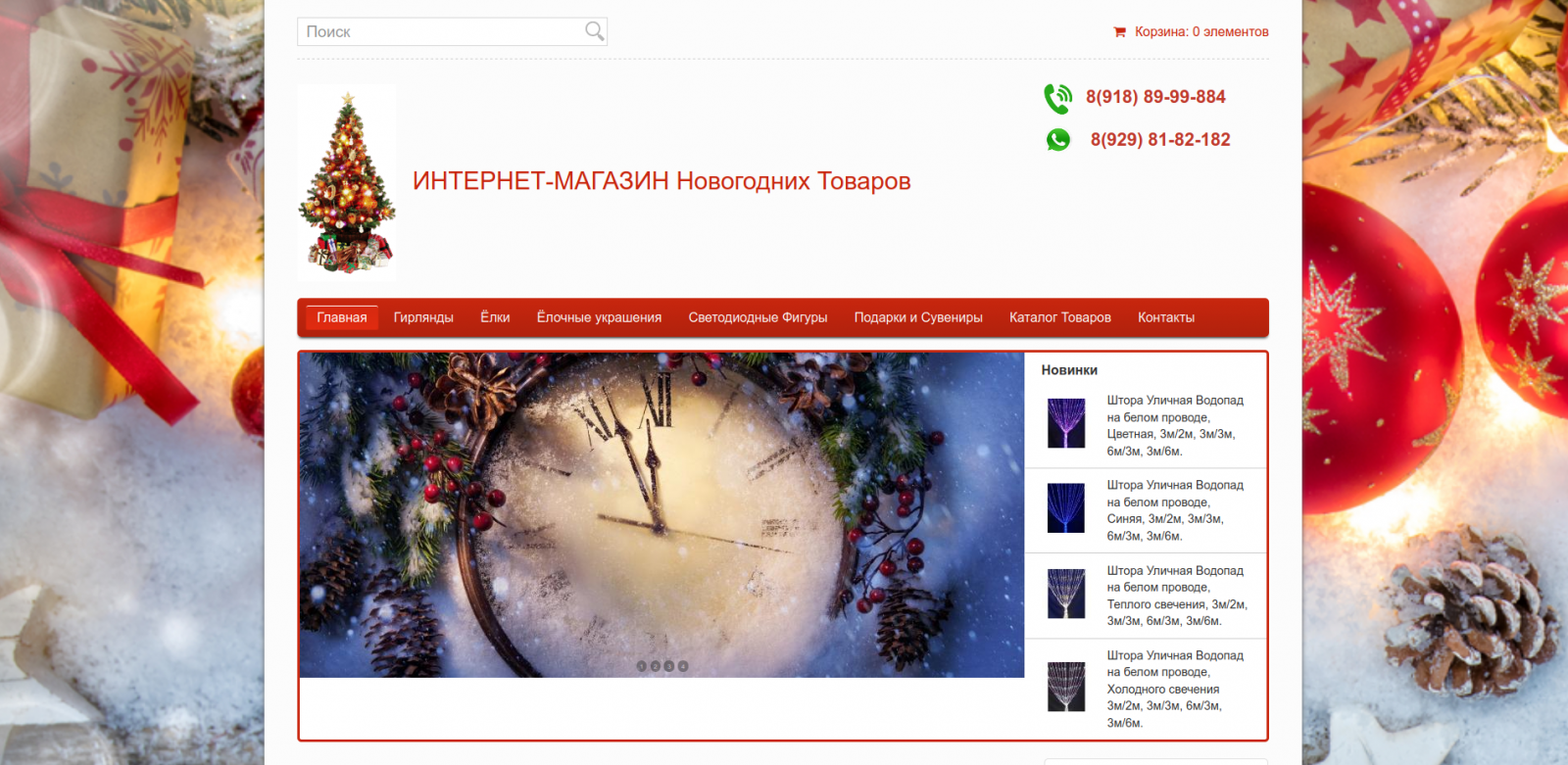Click phone number 8(929) 81-82-182
This screenshot has width=1568, height=765.
(x=1160, y=140)
